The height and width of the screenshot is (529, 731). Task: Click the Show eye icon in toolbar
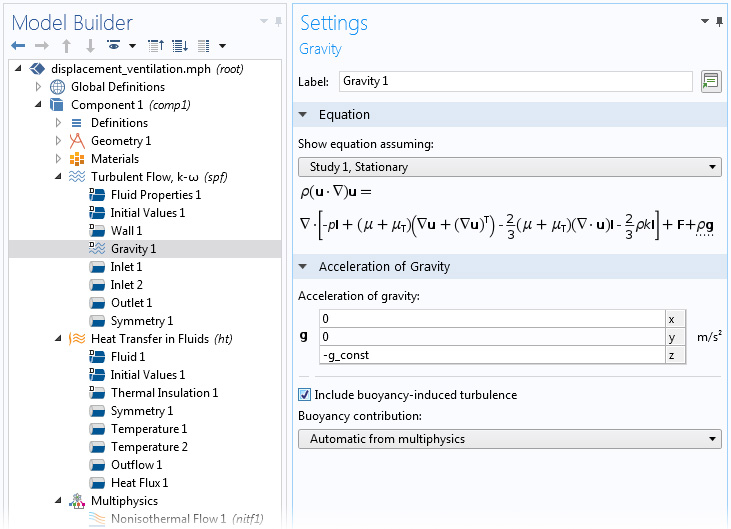click(115, 46)
